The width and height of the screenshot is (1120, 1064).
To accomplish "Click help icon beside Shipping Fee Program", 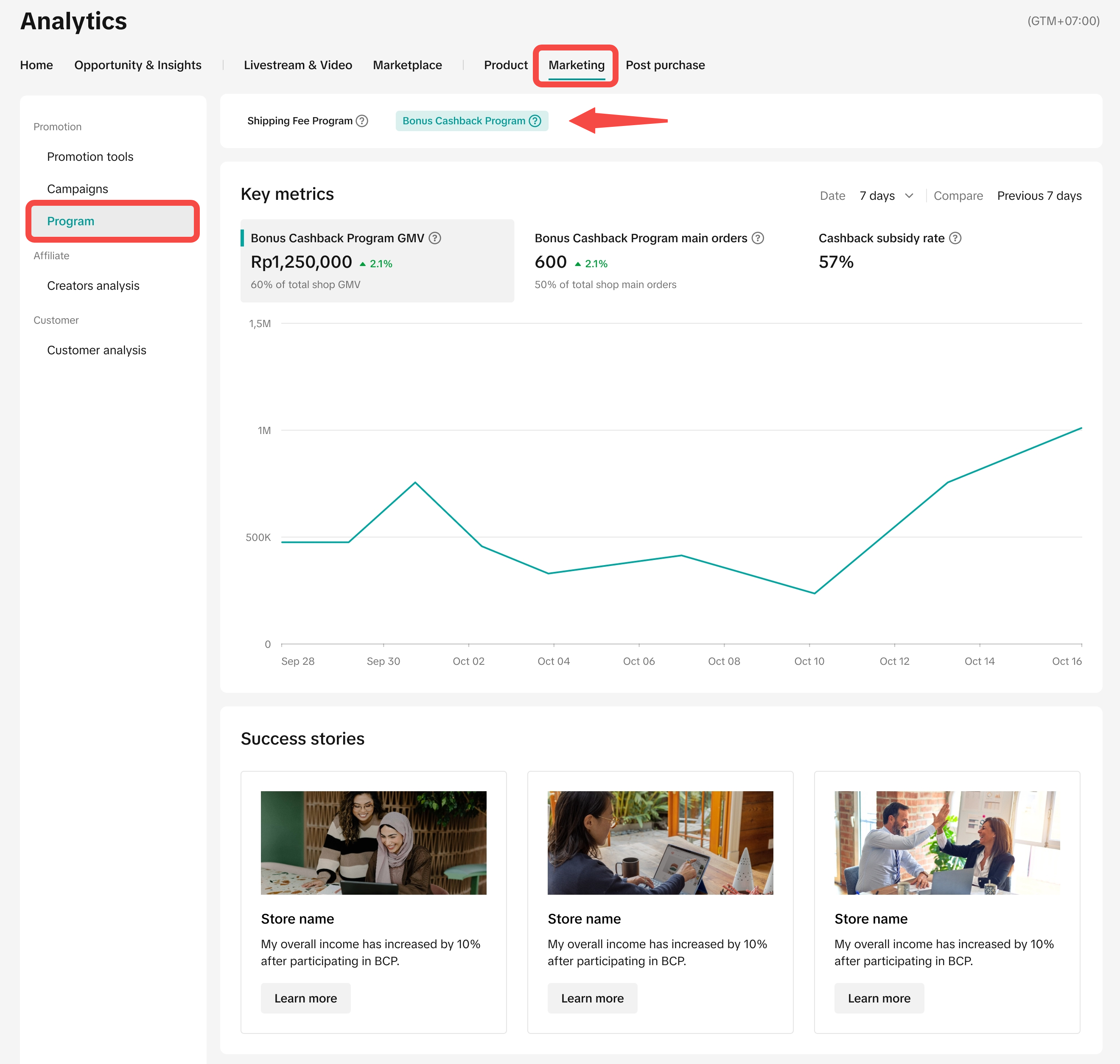I will pos(362,121).
